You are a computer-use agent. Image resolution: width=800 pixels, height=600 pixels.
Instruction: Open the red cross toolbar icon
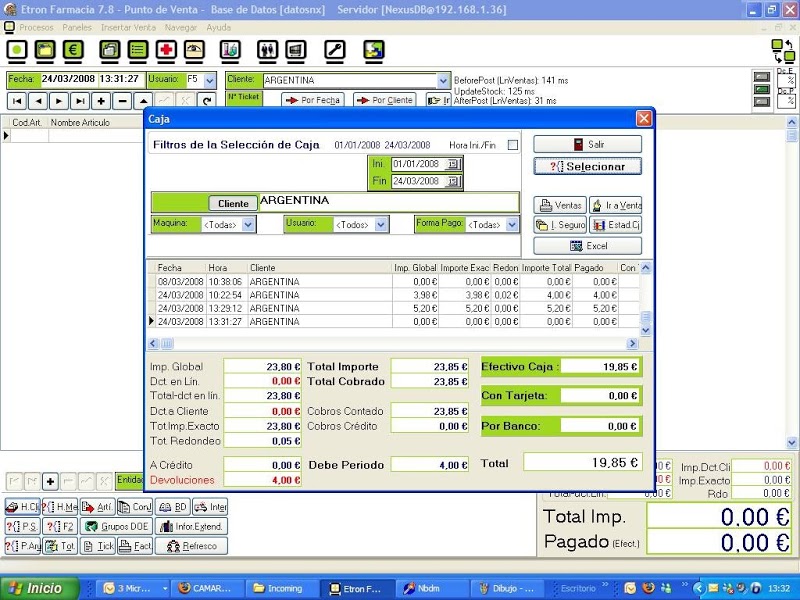(x=166, y=50)
